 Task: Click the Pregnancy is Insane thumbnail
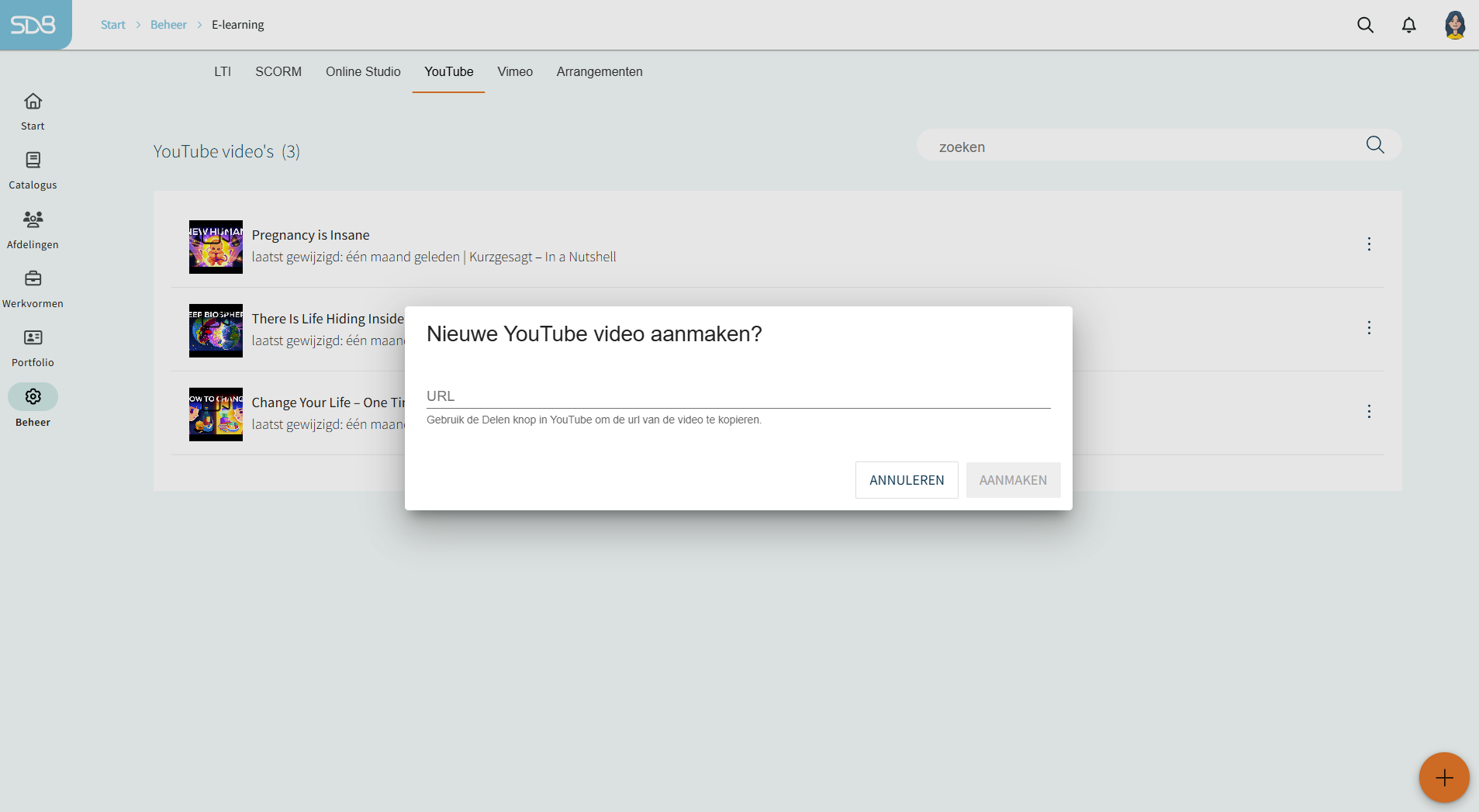coord(216,247)
